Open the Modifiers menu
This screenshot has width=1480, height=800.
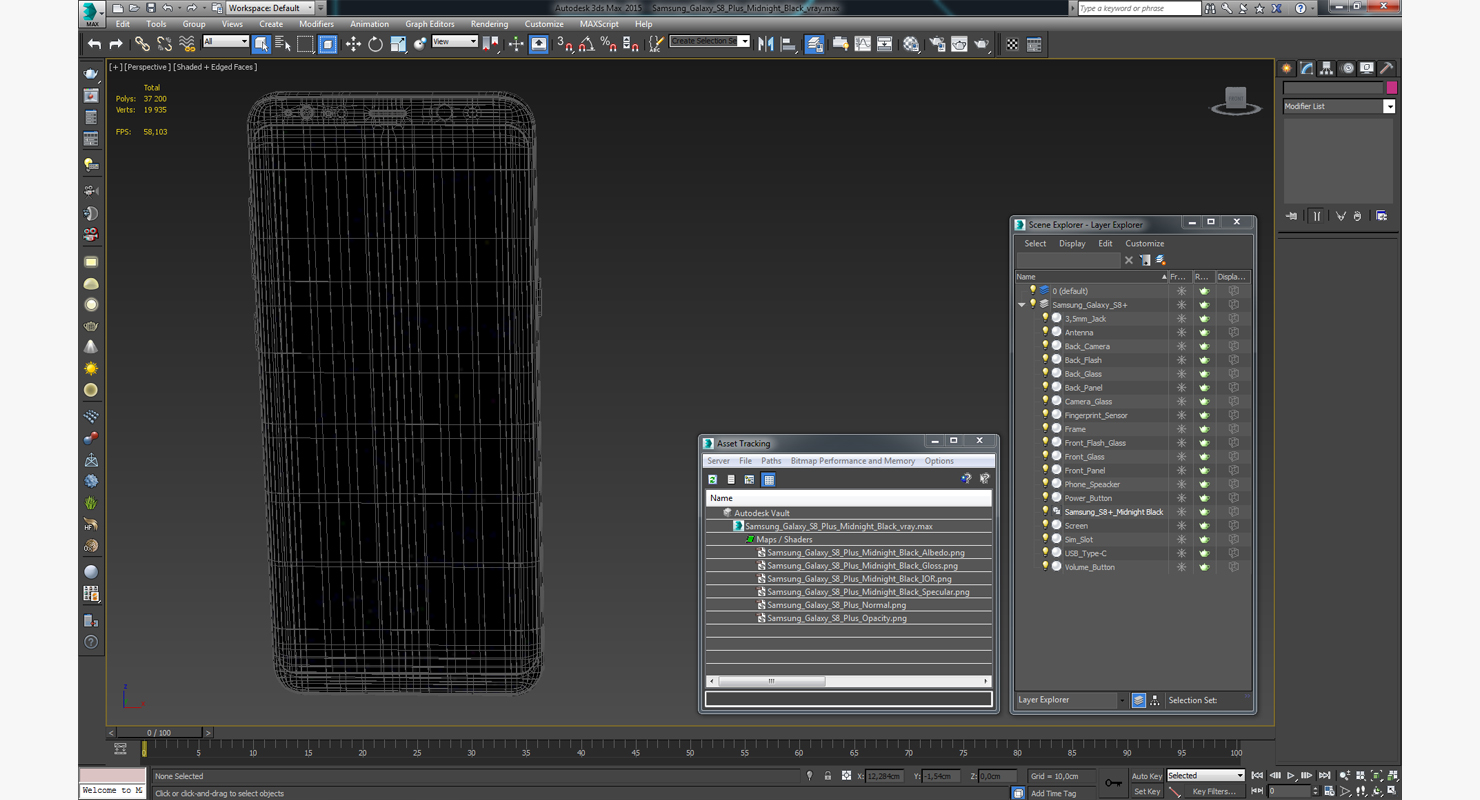click(x=316, y=24)
